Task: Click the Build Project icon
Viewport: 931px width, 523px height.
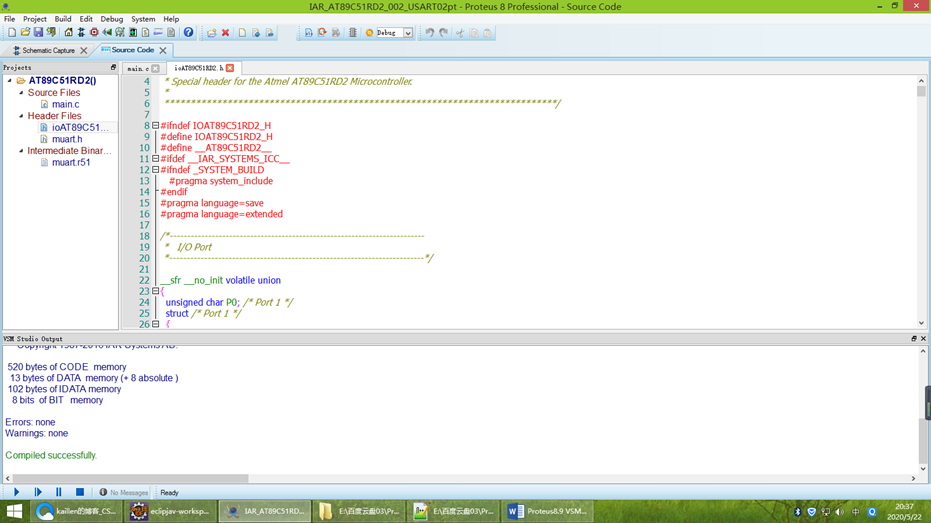Action: click(x=309, y=33)
